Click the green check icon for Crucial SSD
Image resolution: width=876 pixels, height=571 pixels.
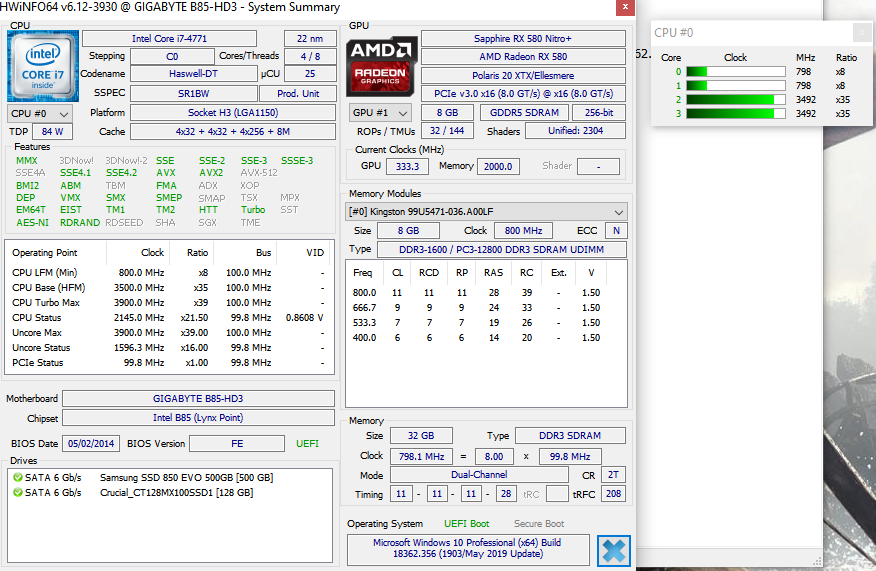(18, 493)
